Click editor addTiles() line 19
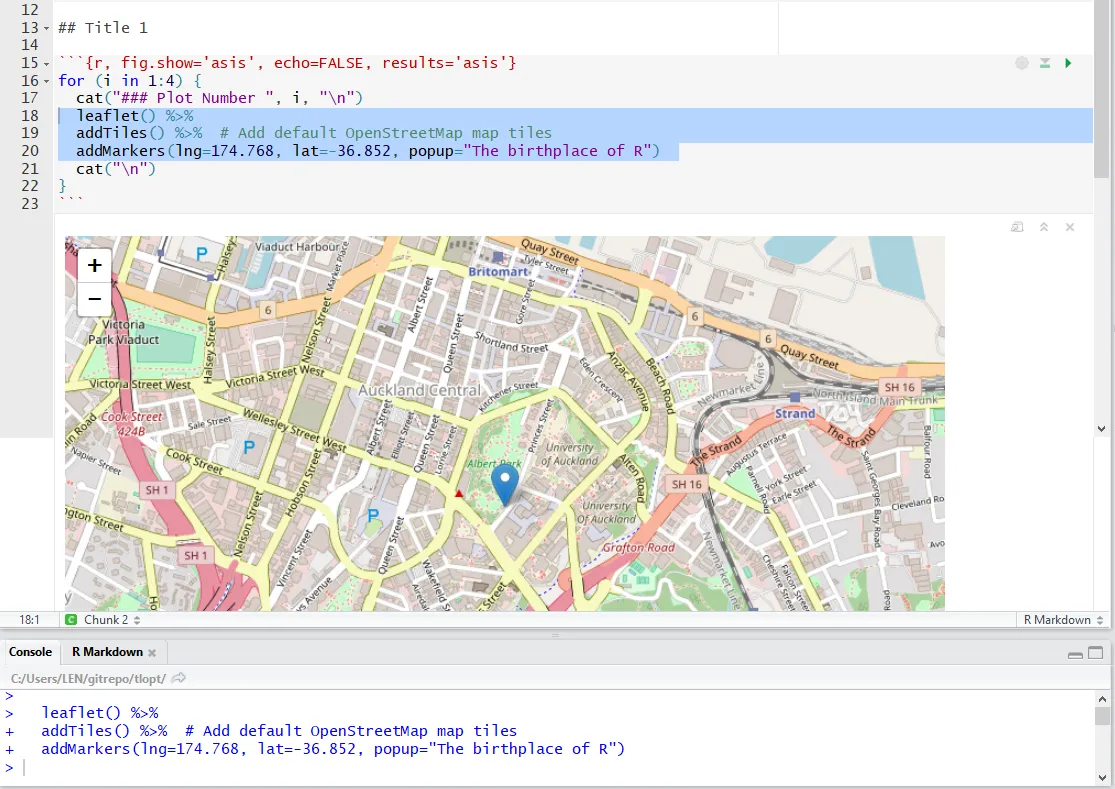 314,133
